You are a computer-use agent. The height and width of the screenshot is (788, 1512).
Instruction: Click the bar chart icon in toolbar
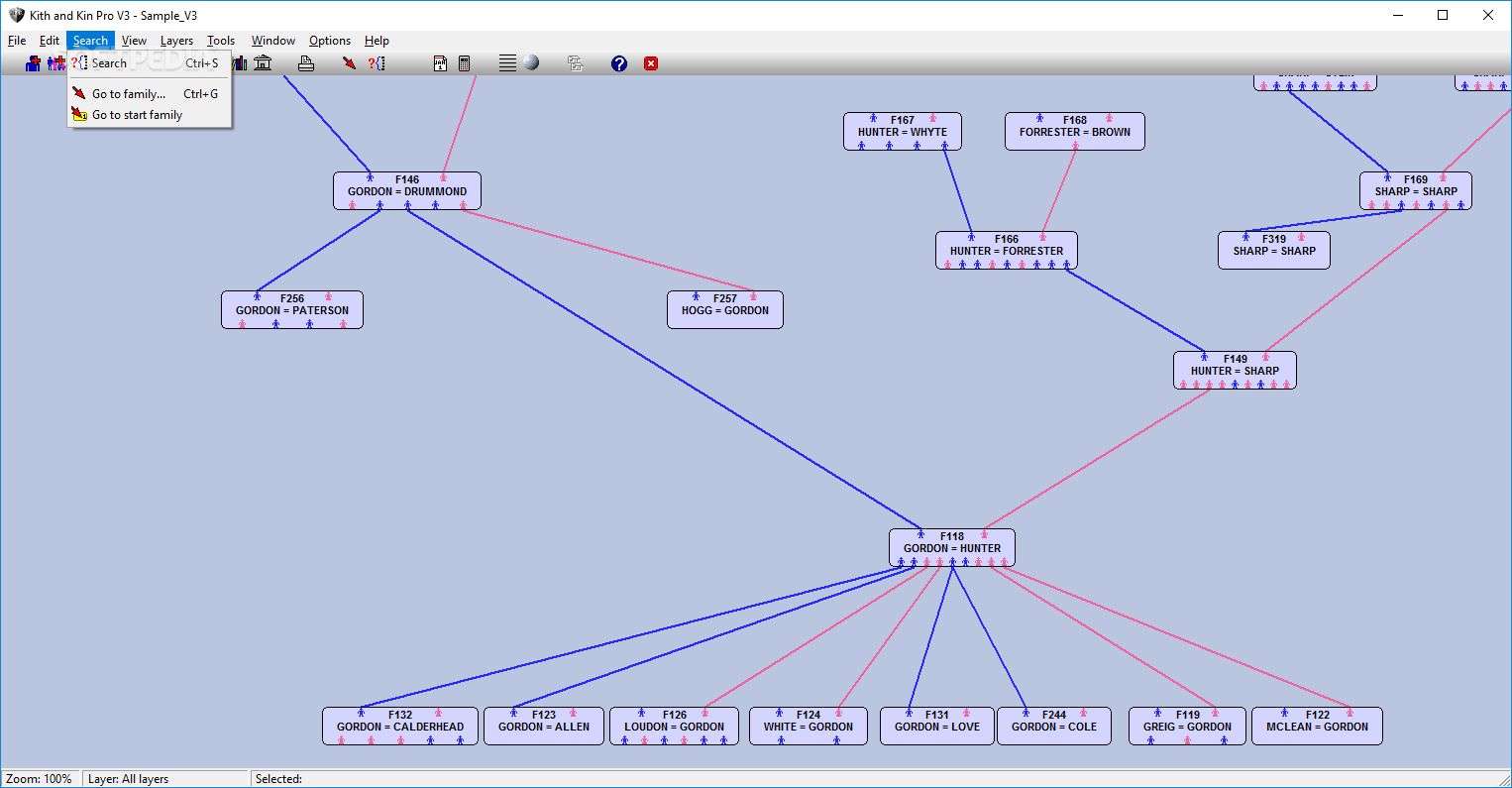(x=241, y=63)
